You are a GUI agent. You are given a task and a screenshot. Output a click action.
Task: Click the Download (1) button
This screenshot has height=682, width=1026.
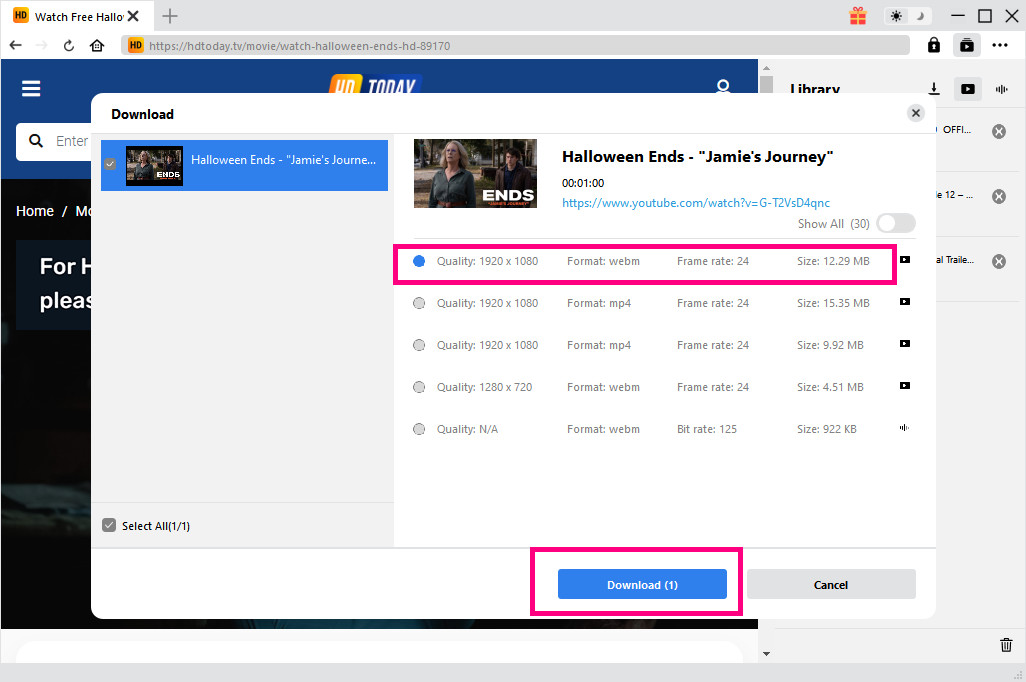642,585
